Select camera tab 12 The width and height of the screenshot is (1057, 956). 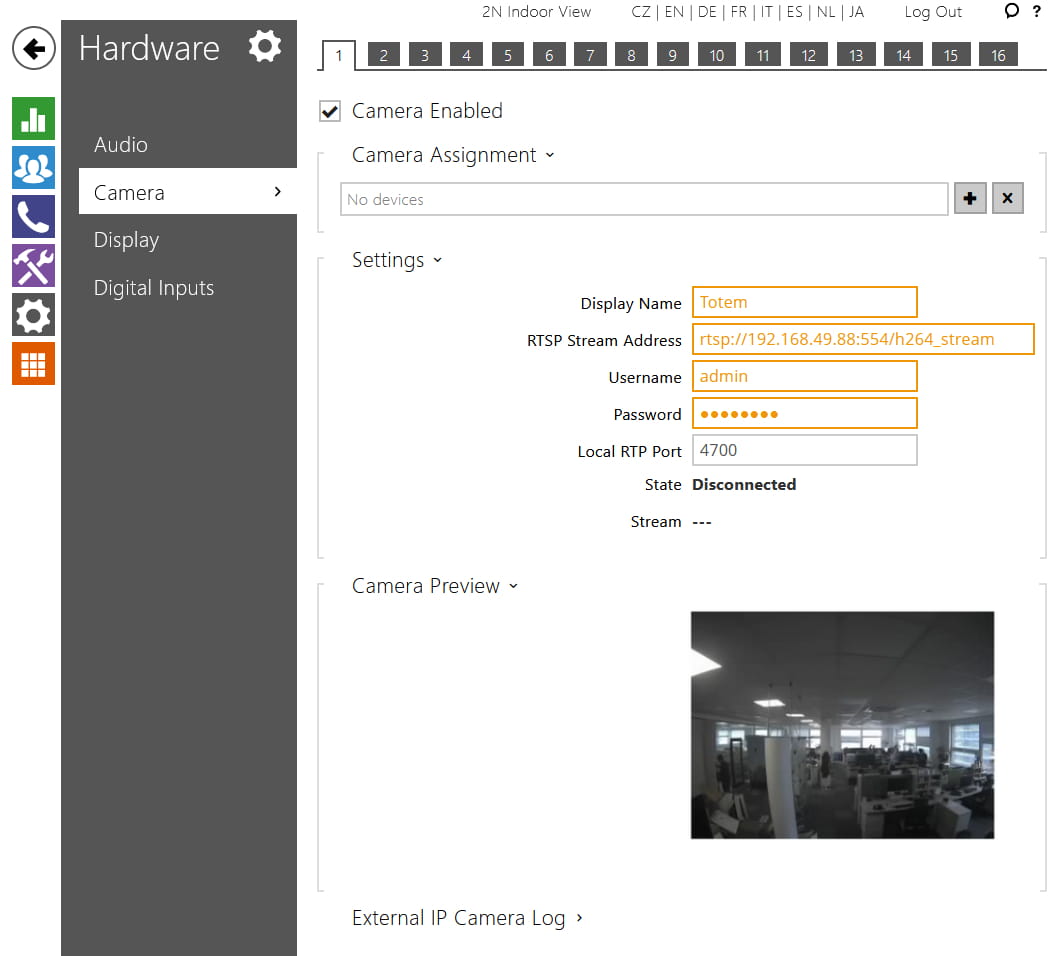(809, 55)
